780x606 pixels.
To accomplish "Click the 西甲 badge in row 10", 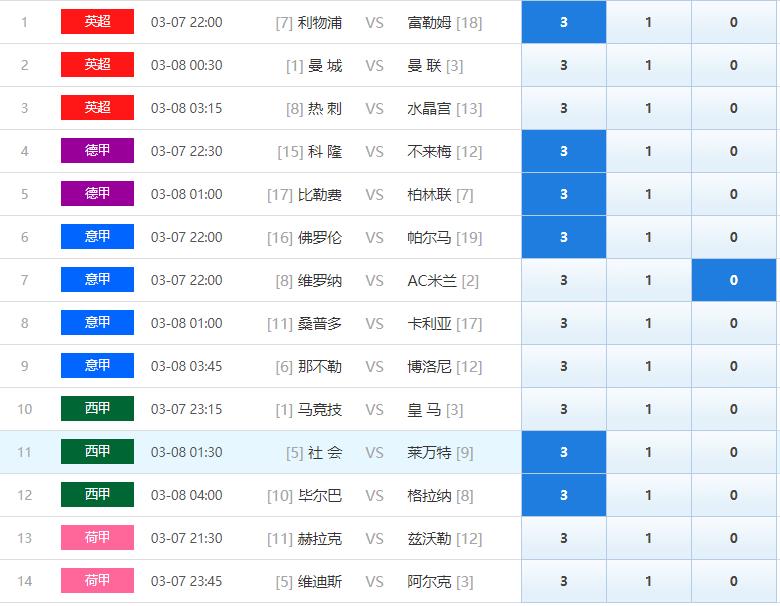I will coord(98,408).
